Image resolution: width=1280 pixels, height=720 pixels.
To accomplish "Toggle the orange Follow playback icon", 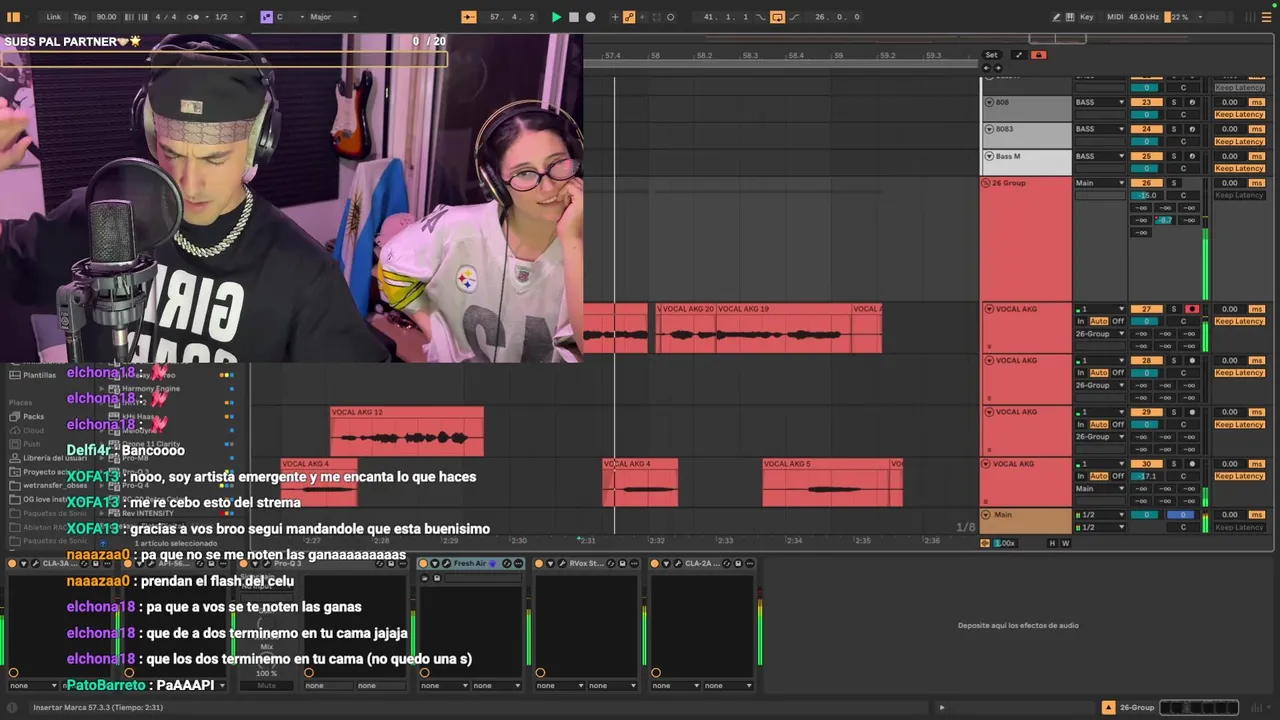I will 468,17.
